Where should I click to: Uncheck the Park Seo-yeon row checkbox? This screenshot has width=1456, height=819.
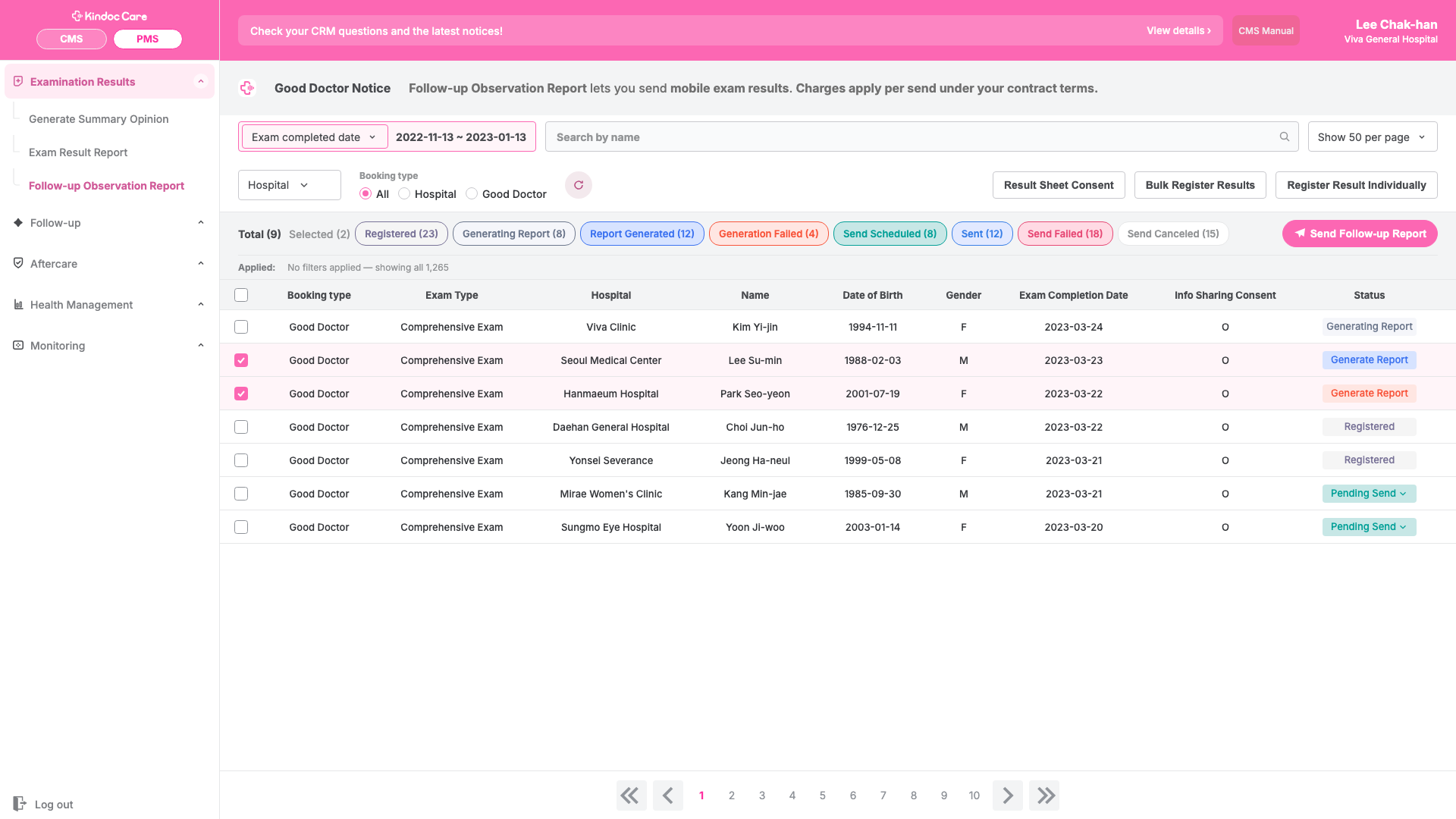coord(241,394)
